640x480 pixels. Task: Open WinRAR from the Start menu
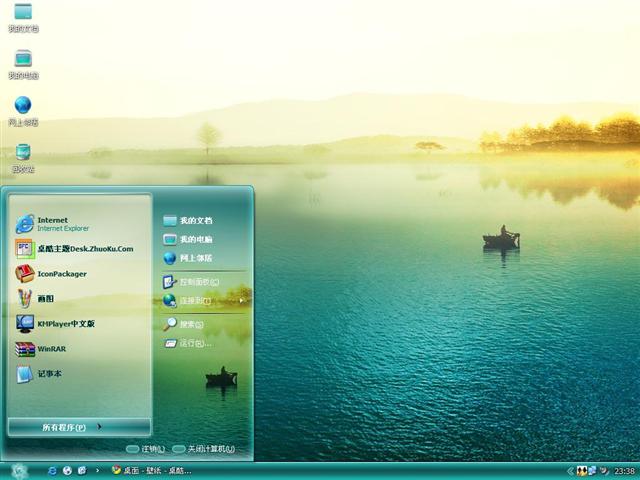tap(50, 349)
